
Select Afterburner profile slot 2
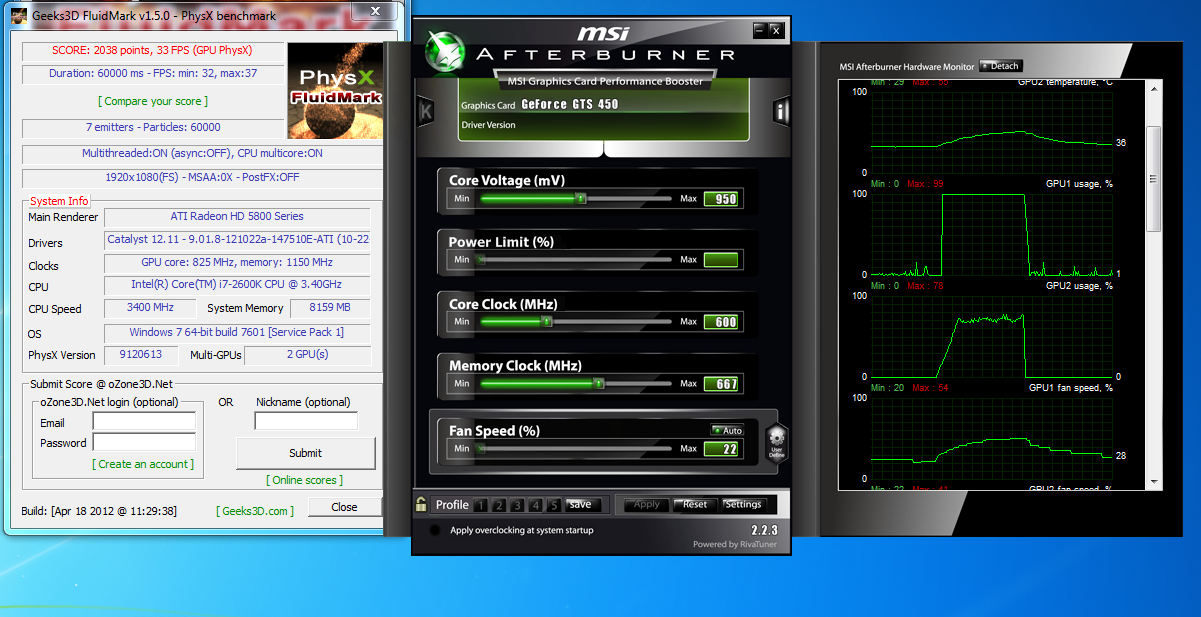[499, 505]
